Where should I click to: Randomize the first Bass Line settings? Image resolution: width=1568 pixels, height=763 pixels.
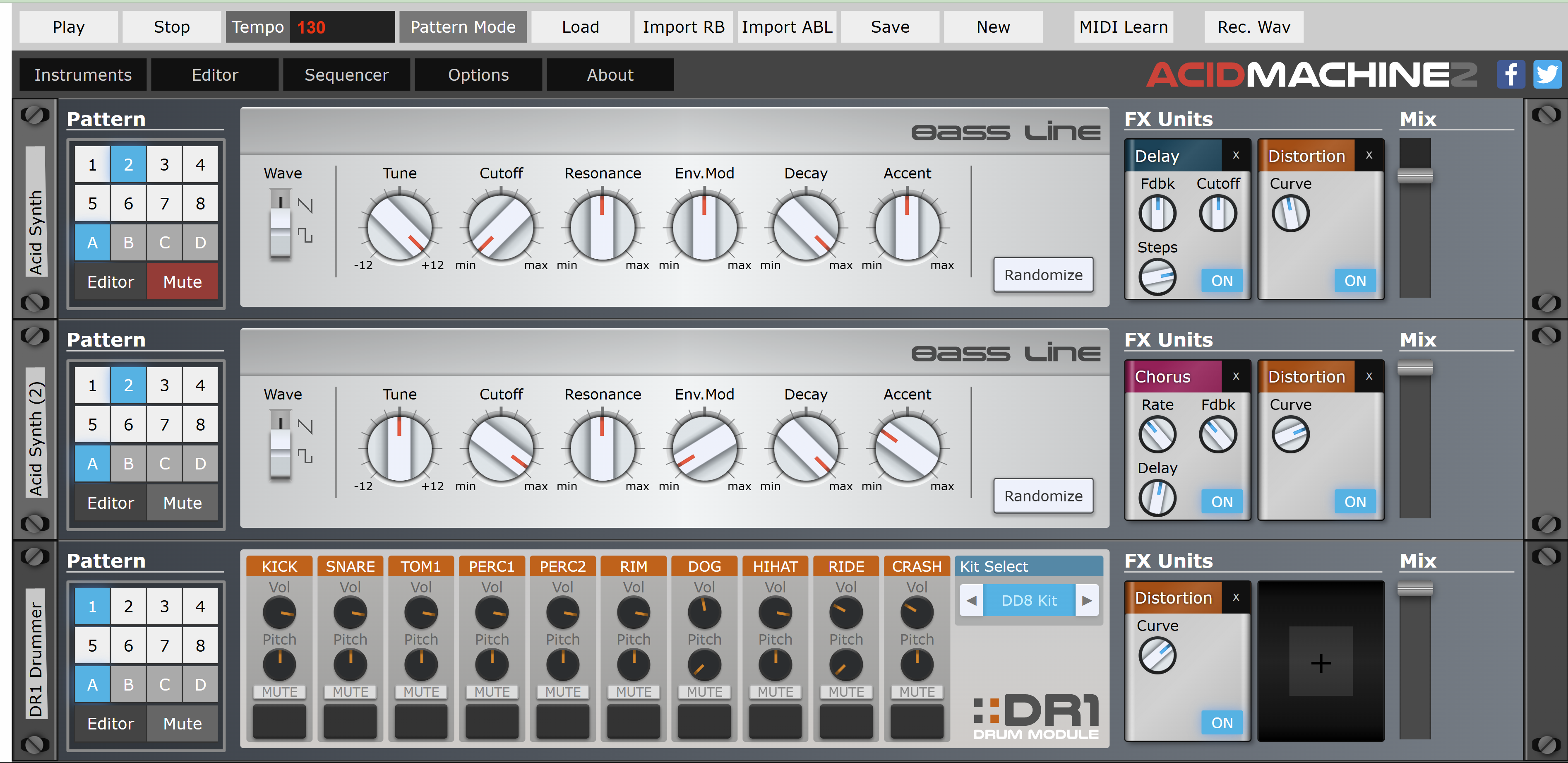pos(1043,275)
